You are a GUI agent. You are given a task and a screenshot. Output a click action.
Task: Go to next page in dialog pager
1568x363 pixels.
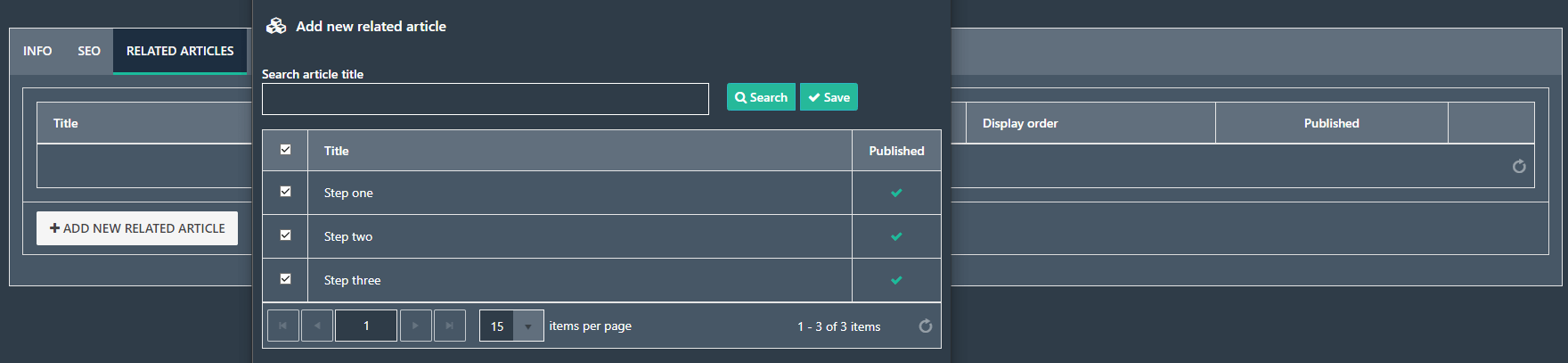coord(416,326)
